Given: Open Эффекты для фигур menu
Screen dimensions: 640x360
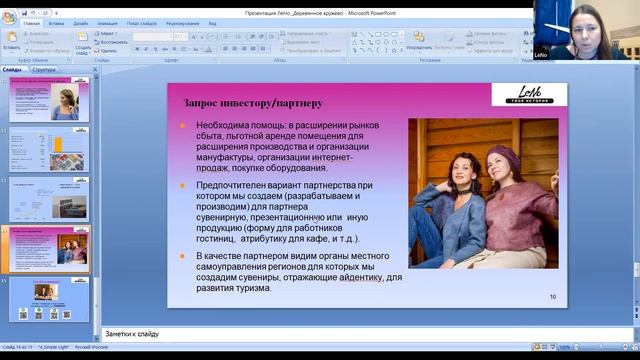Looking at the screenshot, I should 491,51.
